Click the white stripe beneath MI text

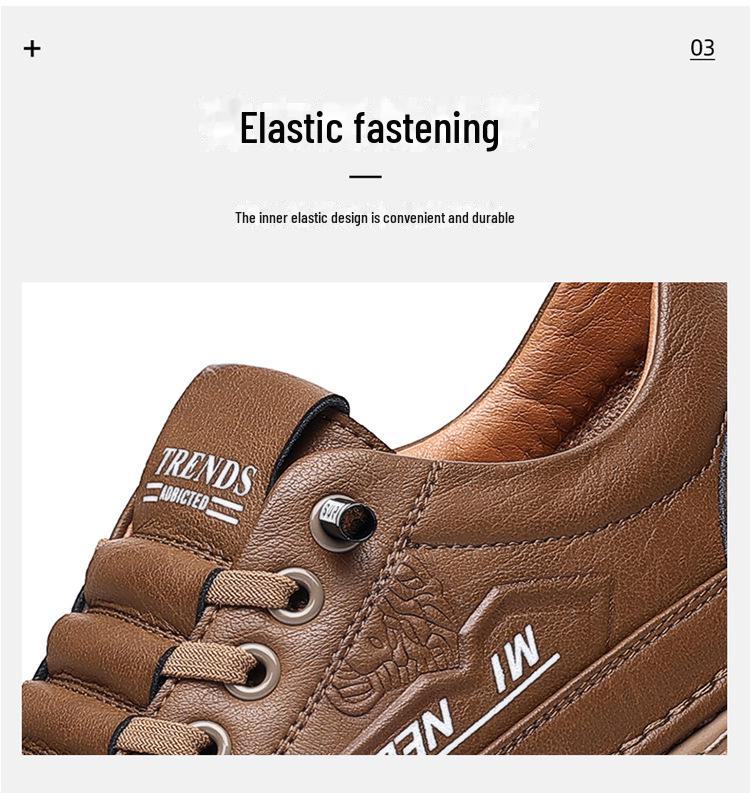pyautogui.click(x=498, y=706)
